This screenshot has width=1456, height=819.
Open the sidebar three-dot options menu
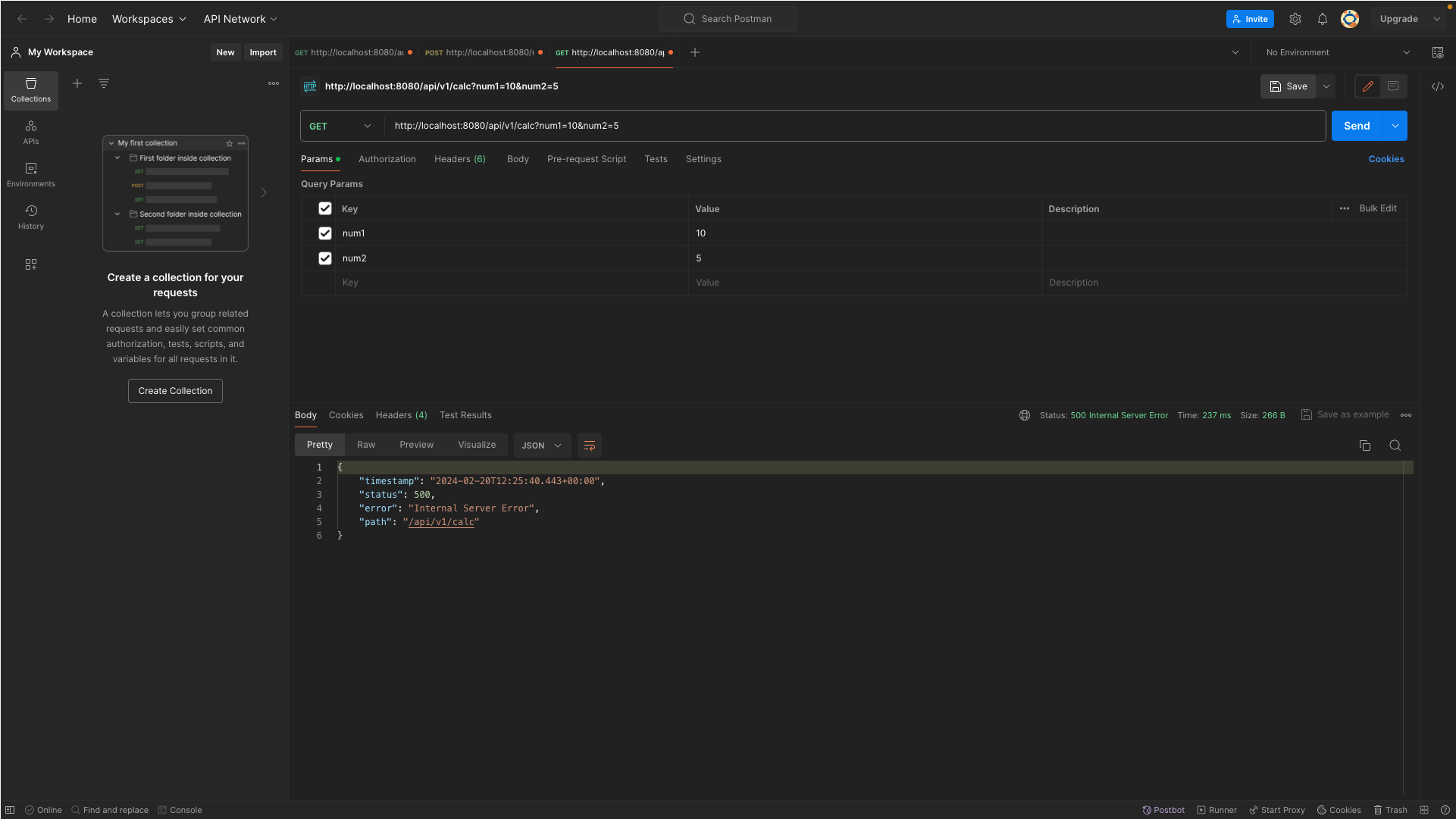click(274, 83)
